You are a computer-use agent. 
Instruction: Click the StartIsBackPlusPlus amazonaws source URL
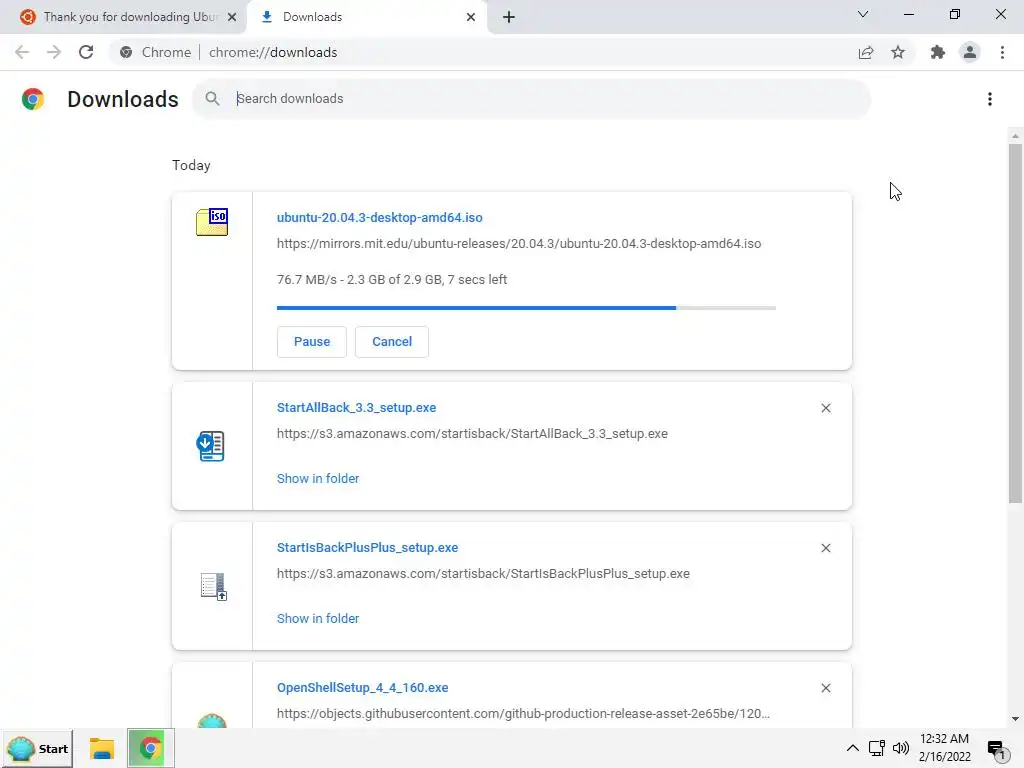coord(483,573)
